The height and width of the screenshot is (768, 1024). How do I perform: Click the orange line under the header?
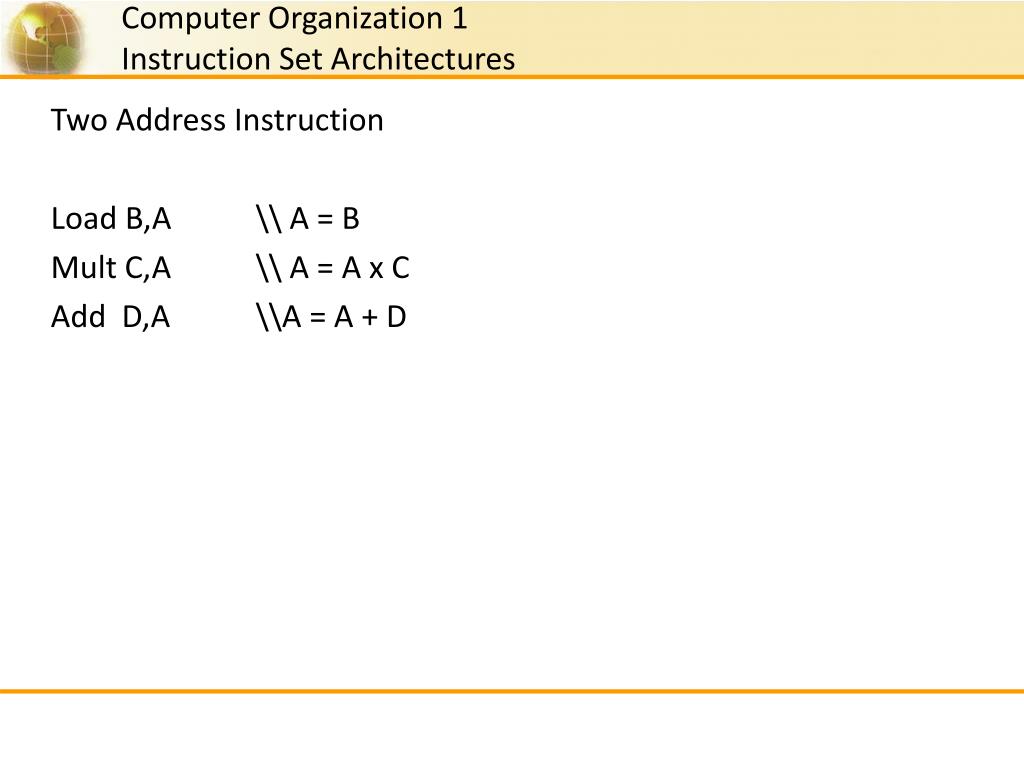click(x=512, y=77)
